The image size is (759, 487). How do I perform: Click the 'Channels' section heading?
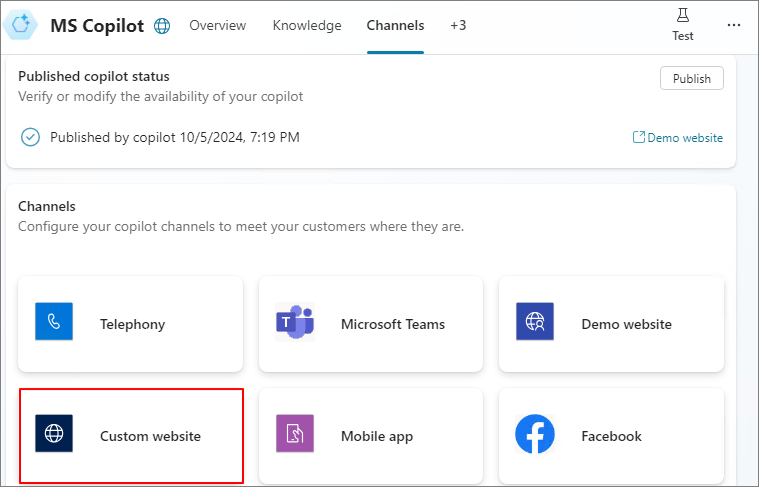coord(47,206)
